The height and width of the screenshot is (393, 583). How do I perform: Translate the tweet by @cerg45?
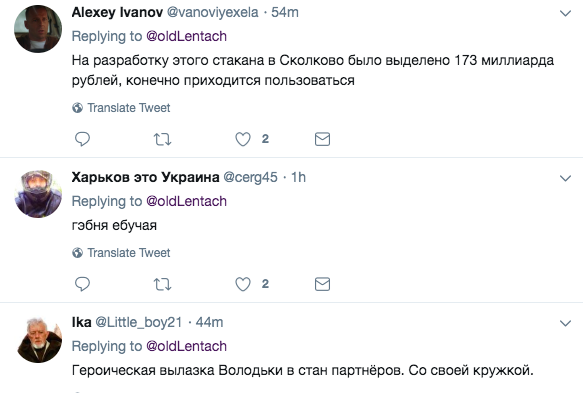(x=121, y=253)
